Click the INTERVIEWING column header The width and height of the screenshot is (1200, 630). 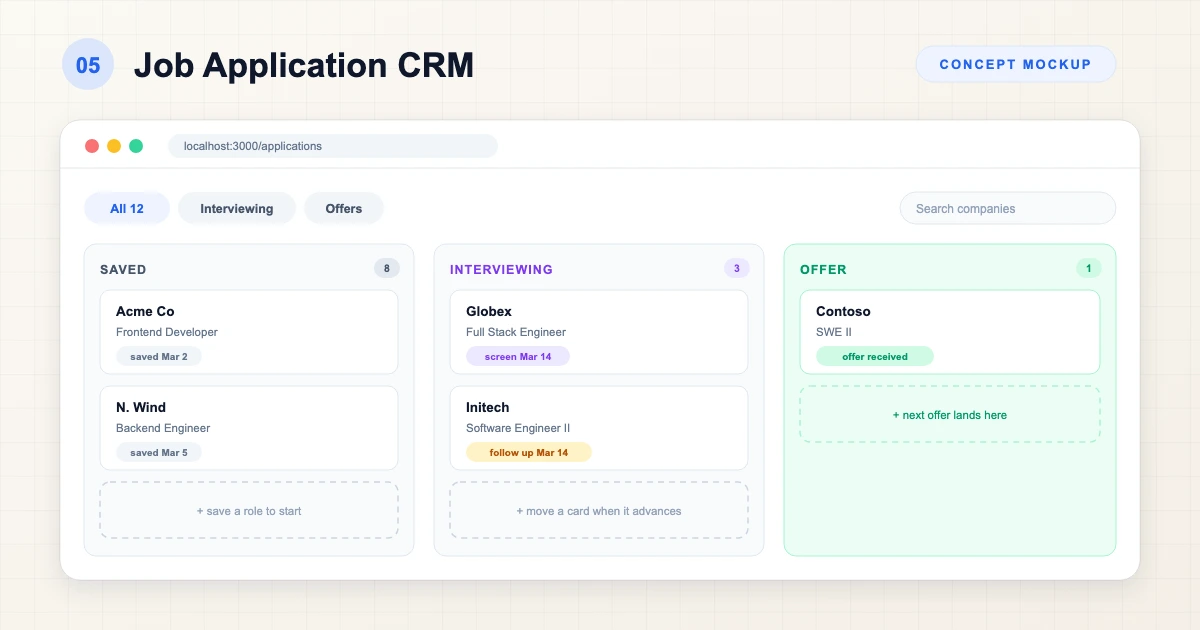click(x=501, y=269)
